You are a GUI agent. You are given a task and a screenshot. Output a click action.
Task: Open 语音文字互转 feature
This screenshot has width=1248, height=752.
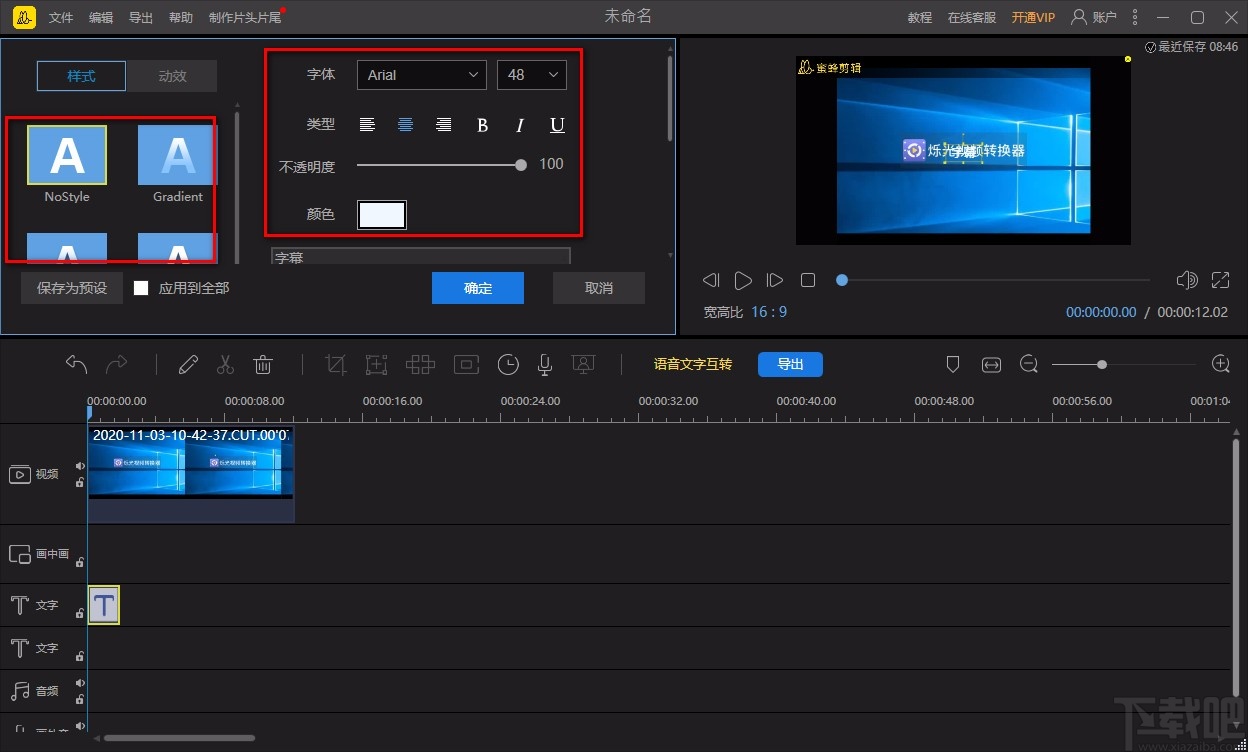click(693, 364)
